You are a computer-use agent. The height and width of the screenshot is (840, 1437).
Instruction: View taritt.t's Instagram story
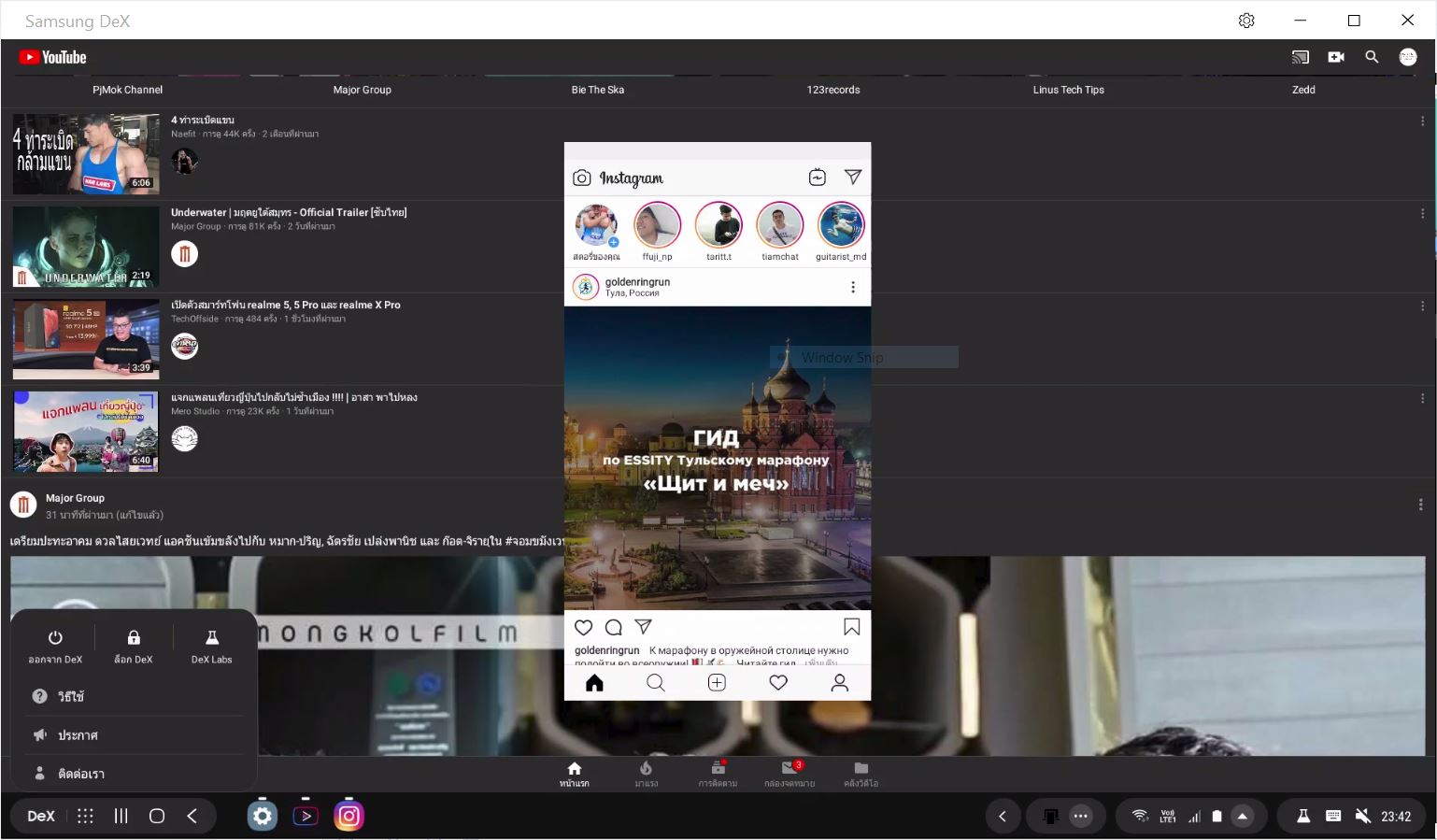pyautogui.click(x=719, y=225)
